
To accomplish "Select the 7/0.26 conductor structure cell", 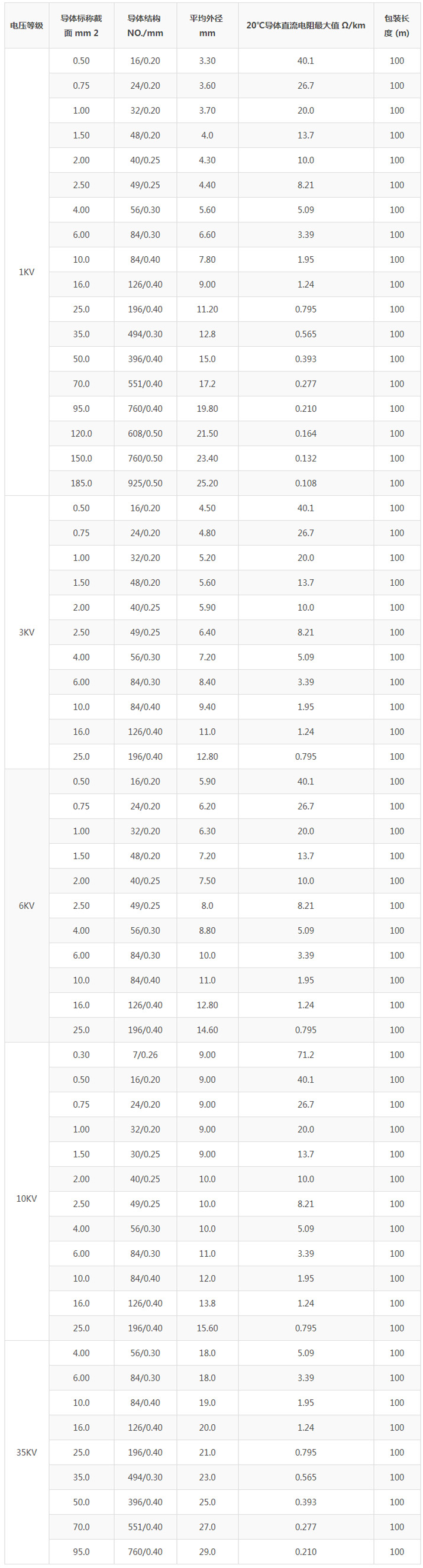I will (145, 1055).
